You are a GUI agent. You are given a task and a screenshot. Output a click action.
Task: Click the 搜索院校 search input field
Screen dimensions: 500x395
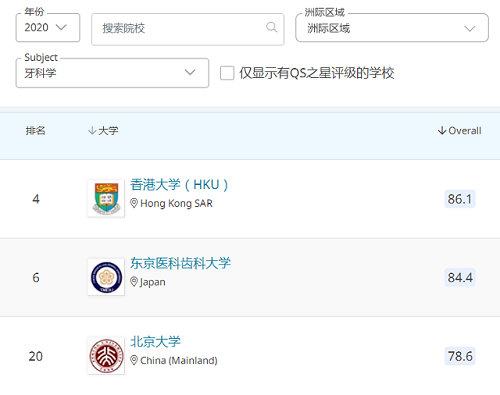click(188, 29)
